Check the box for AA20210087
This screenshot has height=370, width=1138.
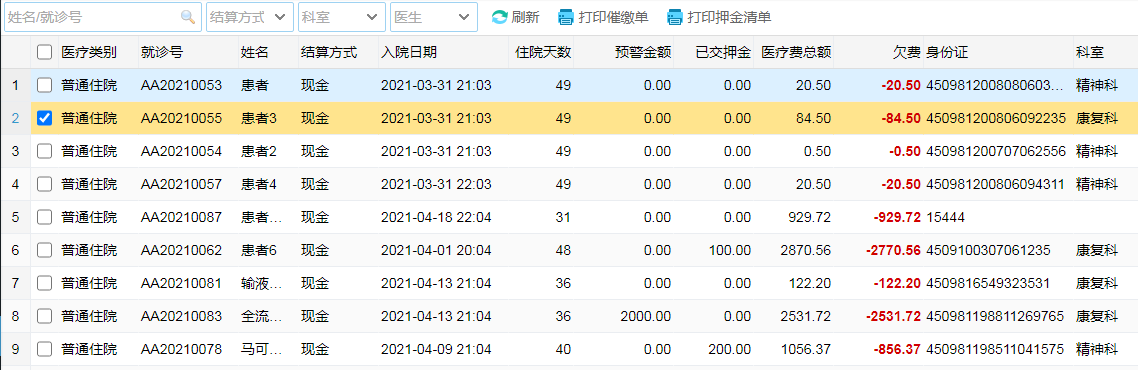click(44, 217)
